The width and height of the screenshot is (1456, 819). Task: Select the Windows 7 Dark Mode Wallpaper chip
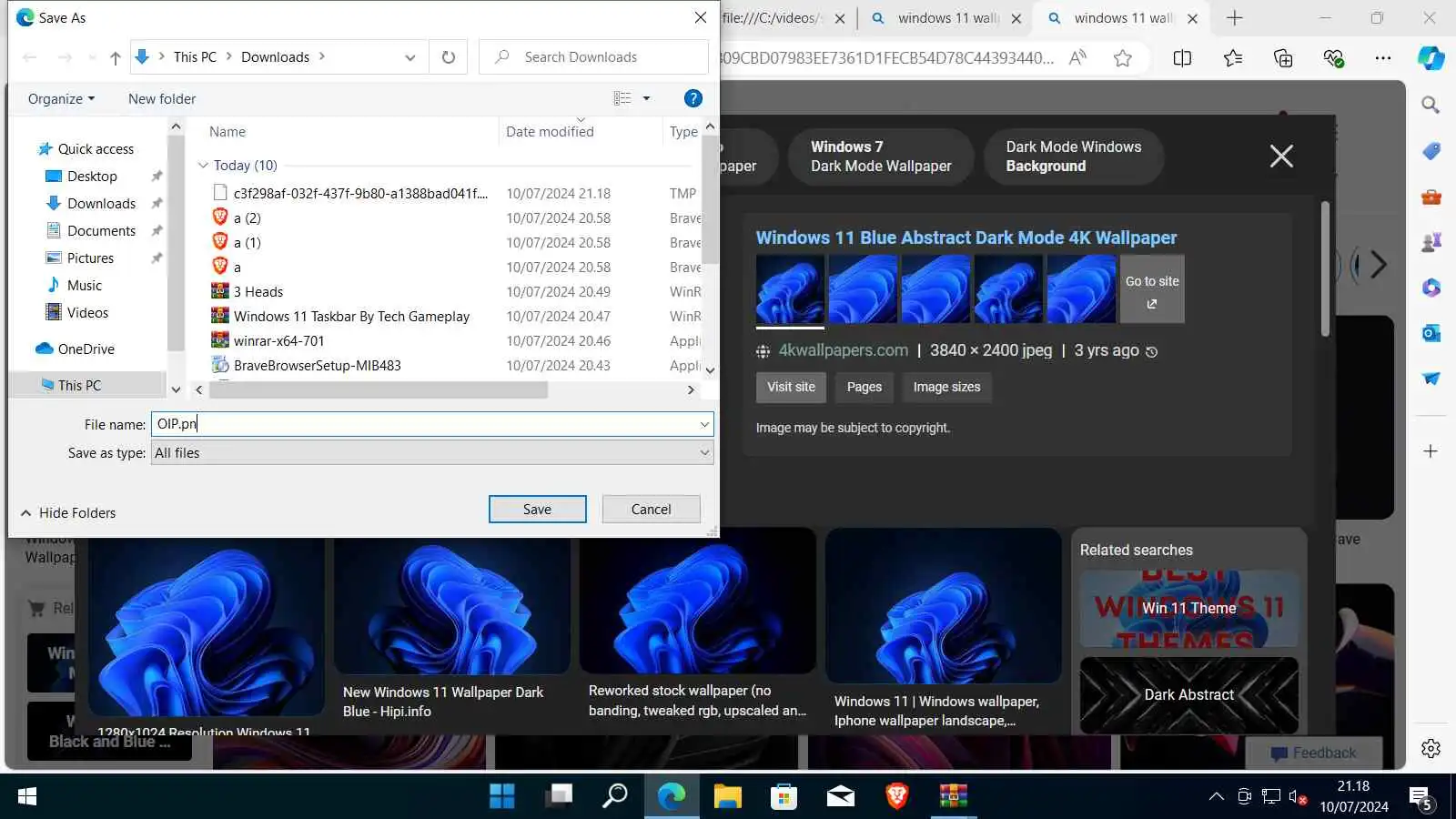(x=881, y=157)
